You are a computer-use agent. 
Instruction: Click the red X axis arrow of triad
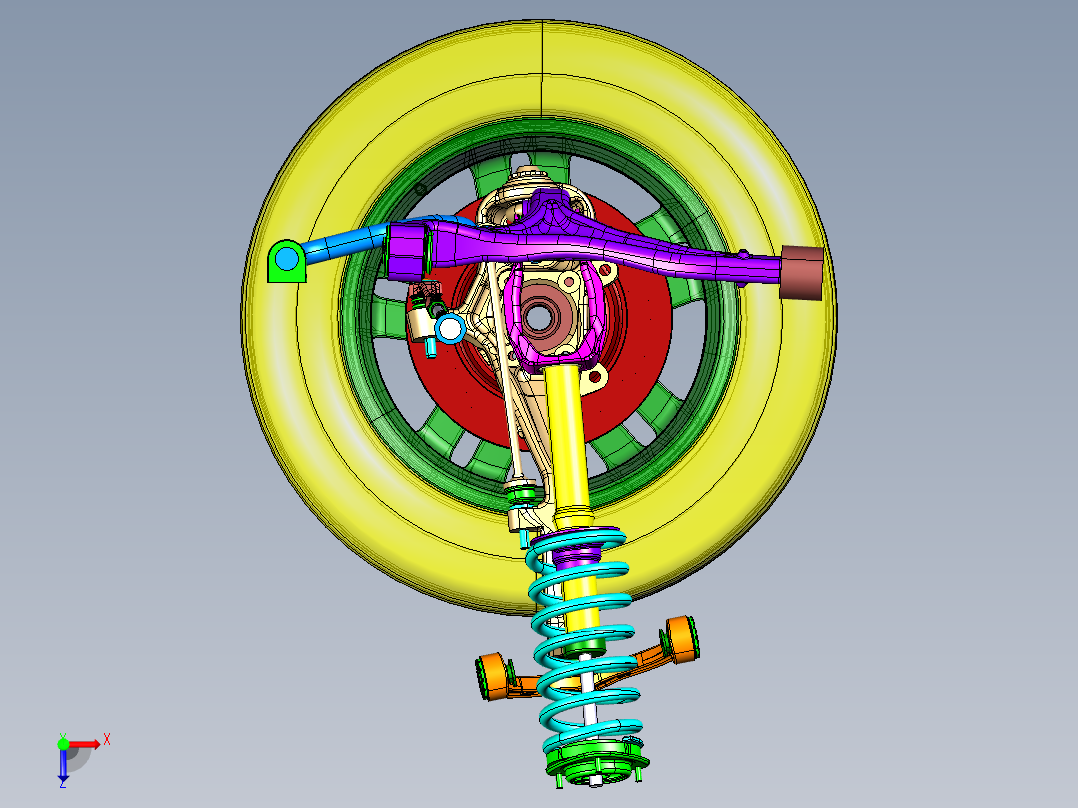coord(85,744)
